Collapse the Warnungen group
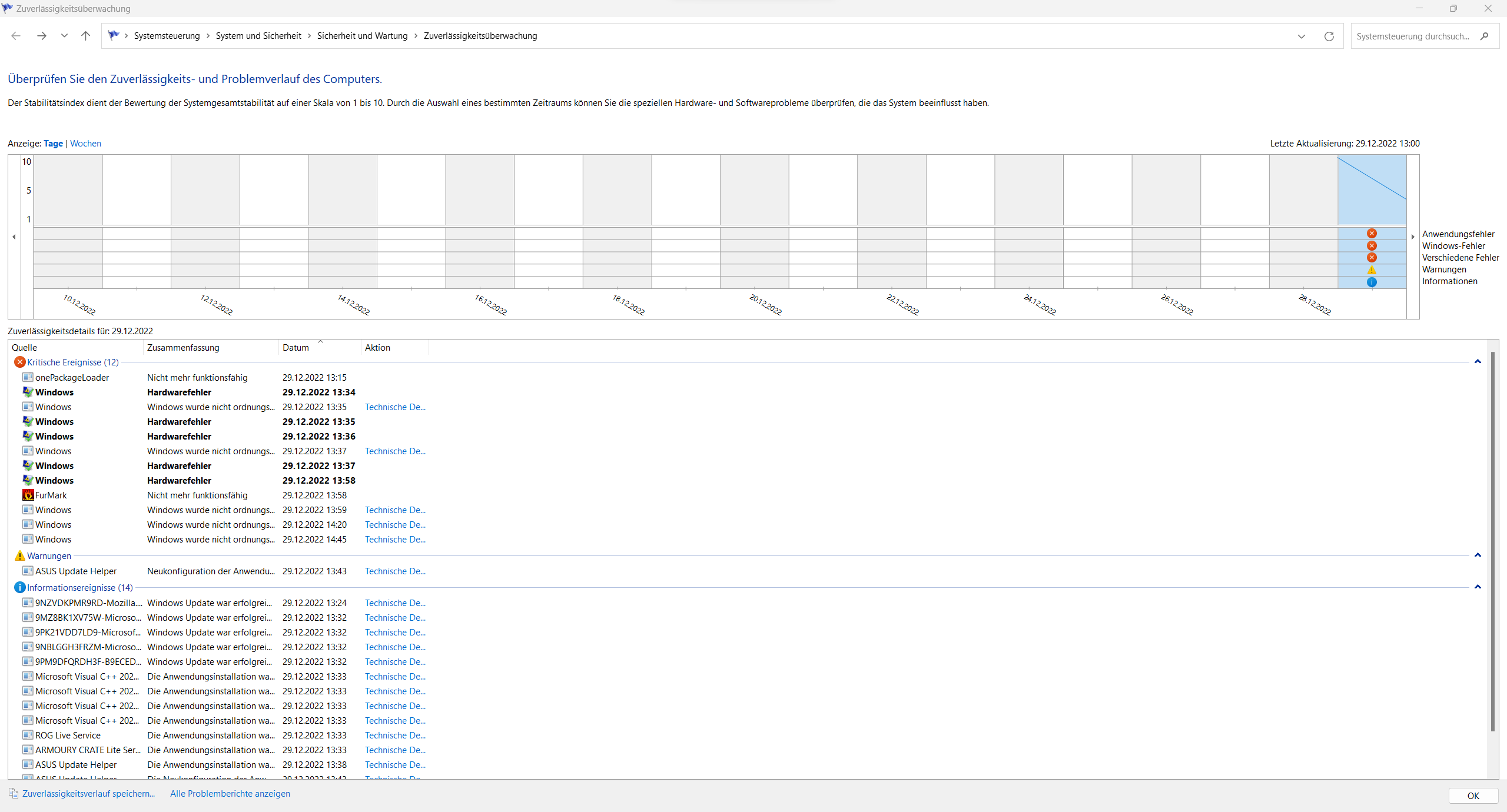 [x=1478, y=555]
